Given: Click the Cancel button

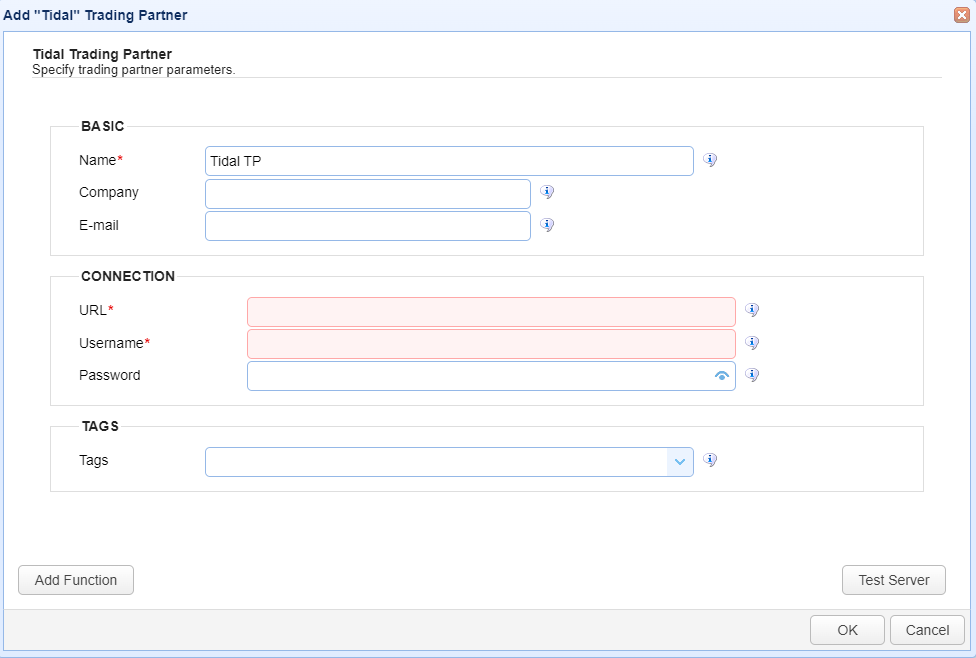Looking at the screenshot, I should point(927,630).
